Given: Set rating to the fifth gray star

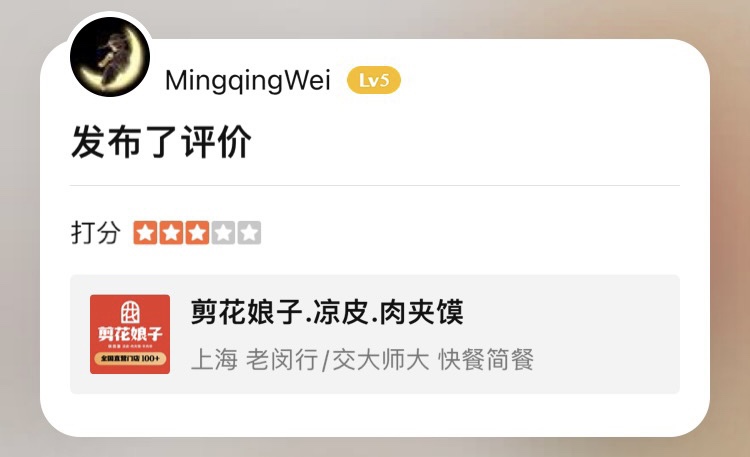Looking at the screenshot, I should (249, 233).
